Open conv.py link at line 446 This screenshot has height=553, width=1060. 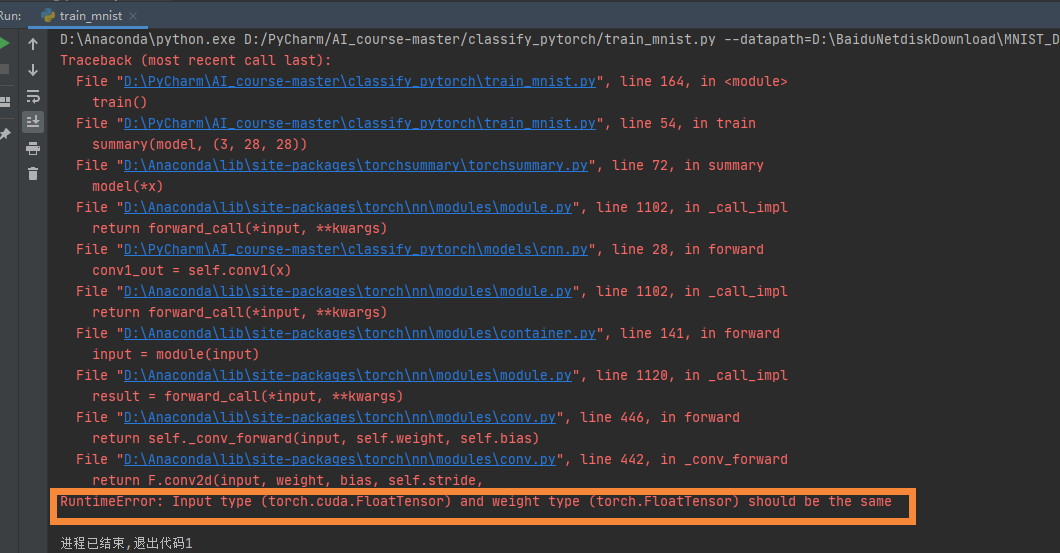click(339, 417)
